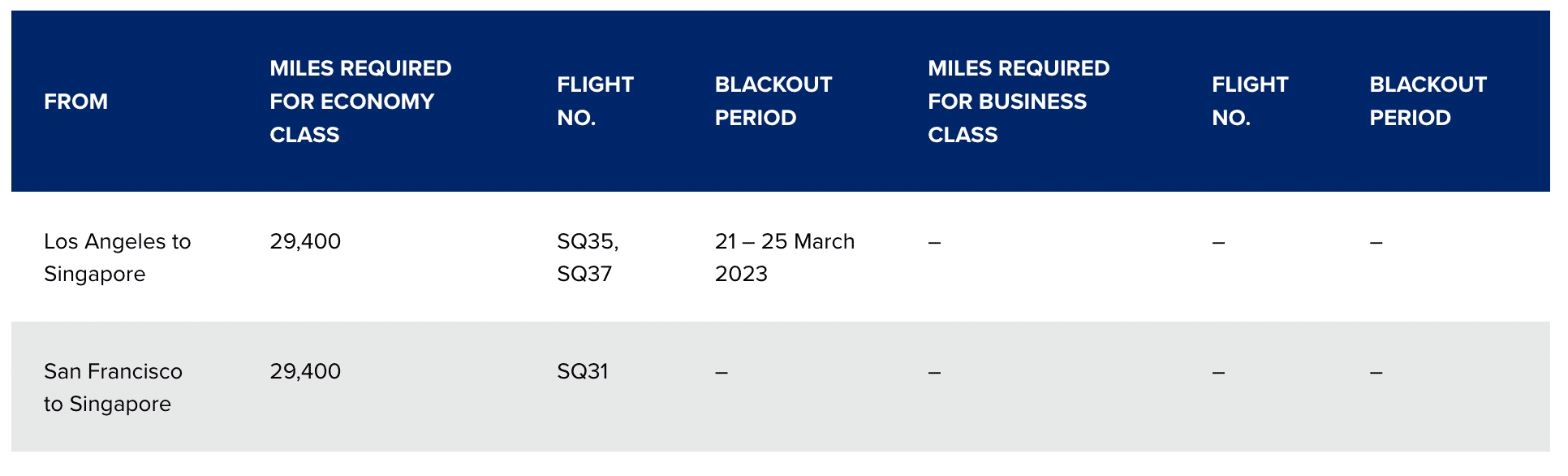Click the Blackout Period header before Business Class
Viewport: 1568px width, 476px height.
[773, 102]
